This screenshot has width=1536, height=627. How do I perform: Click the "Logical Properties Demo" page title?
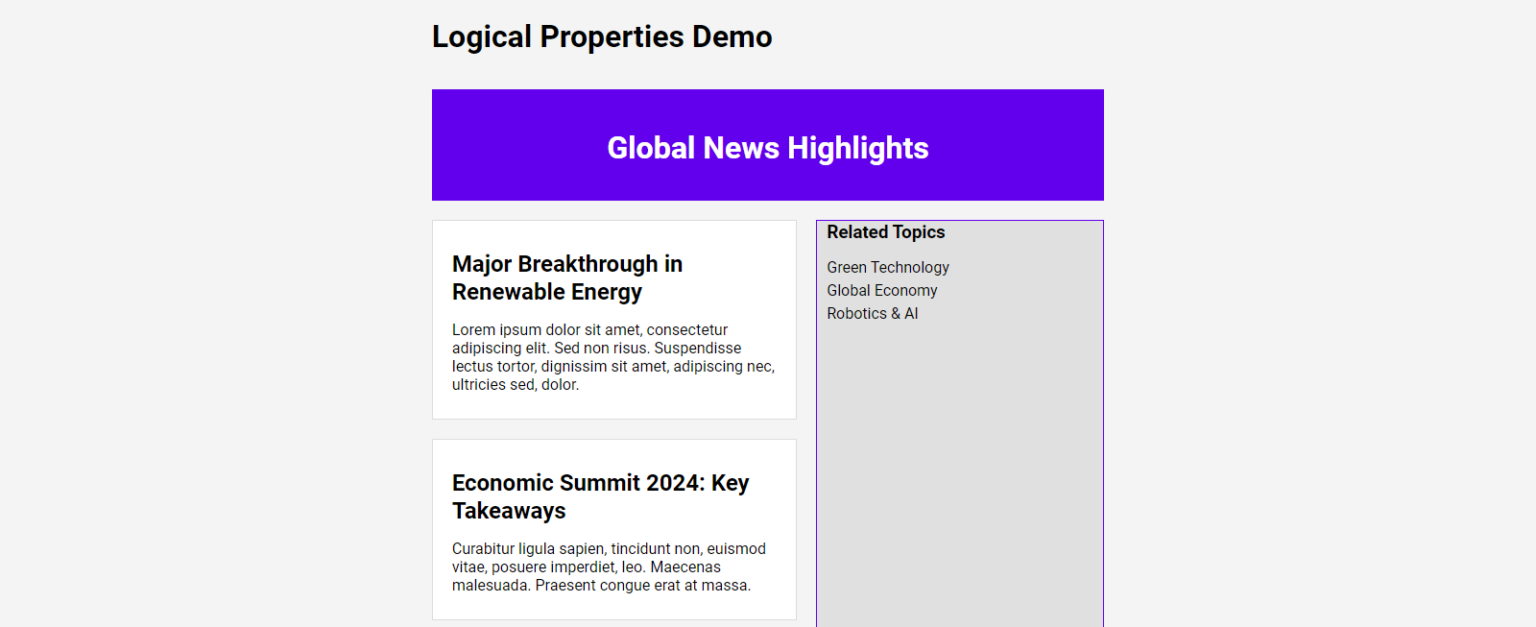601,37
